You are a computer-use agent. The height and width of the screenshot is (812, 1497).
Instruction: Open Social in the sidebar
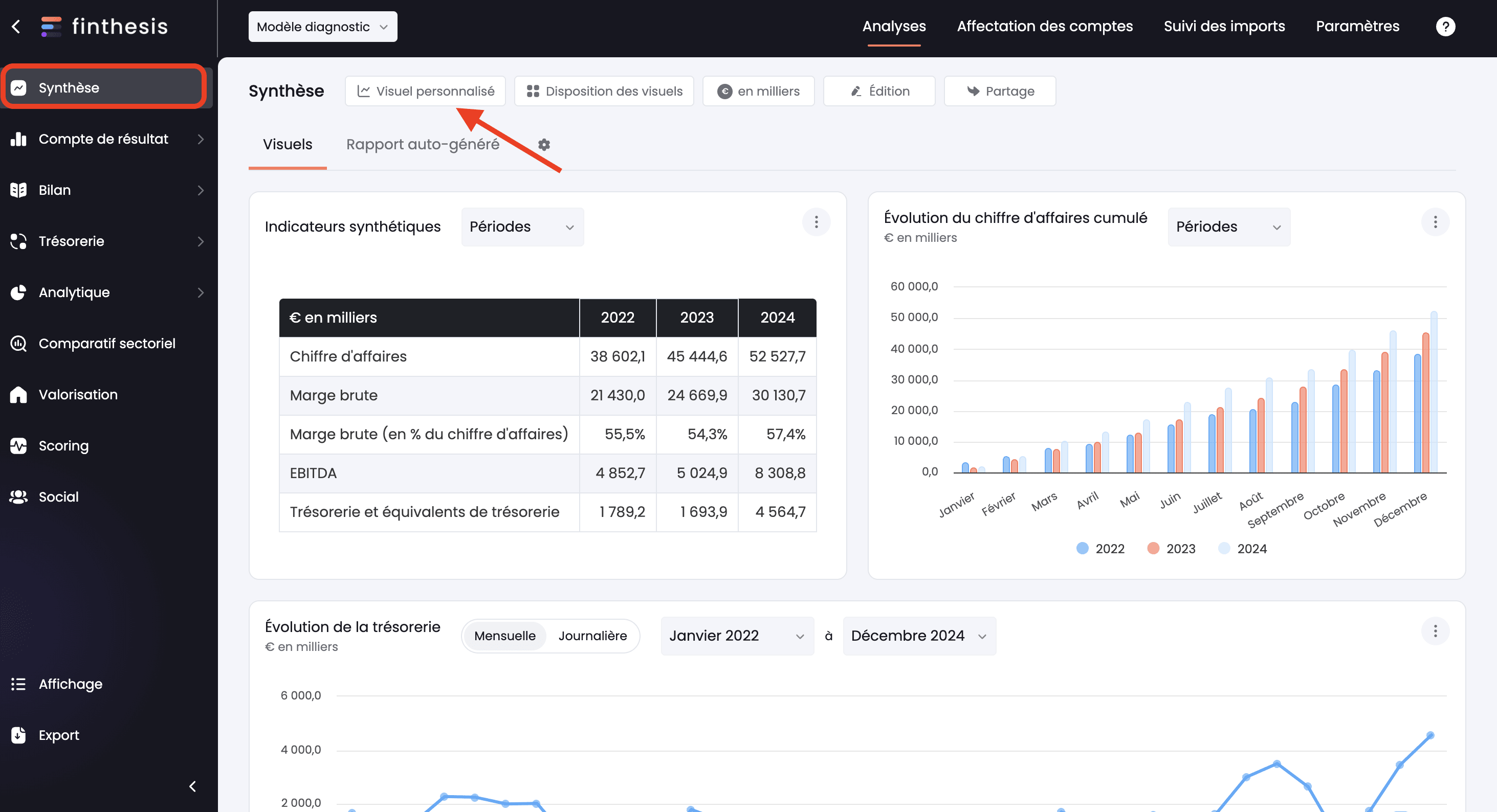[x=106, y=497]
